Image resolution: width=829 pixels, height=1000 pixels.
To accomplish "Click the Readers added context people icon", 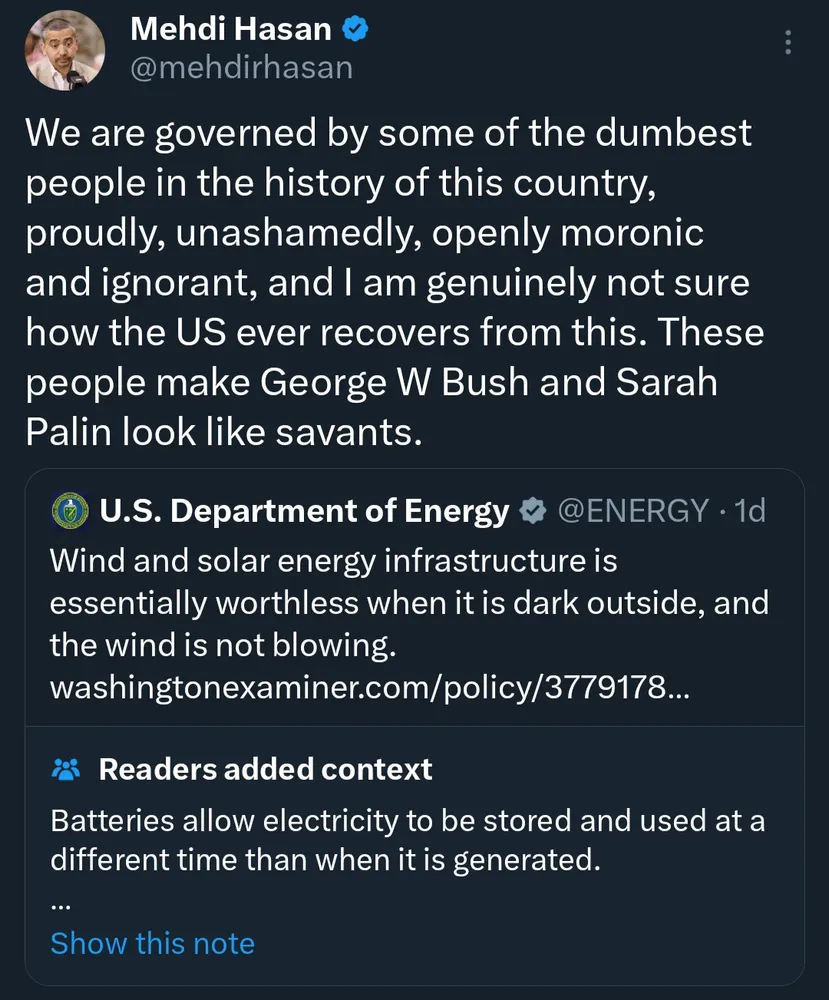I will (66, 769).
